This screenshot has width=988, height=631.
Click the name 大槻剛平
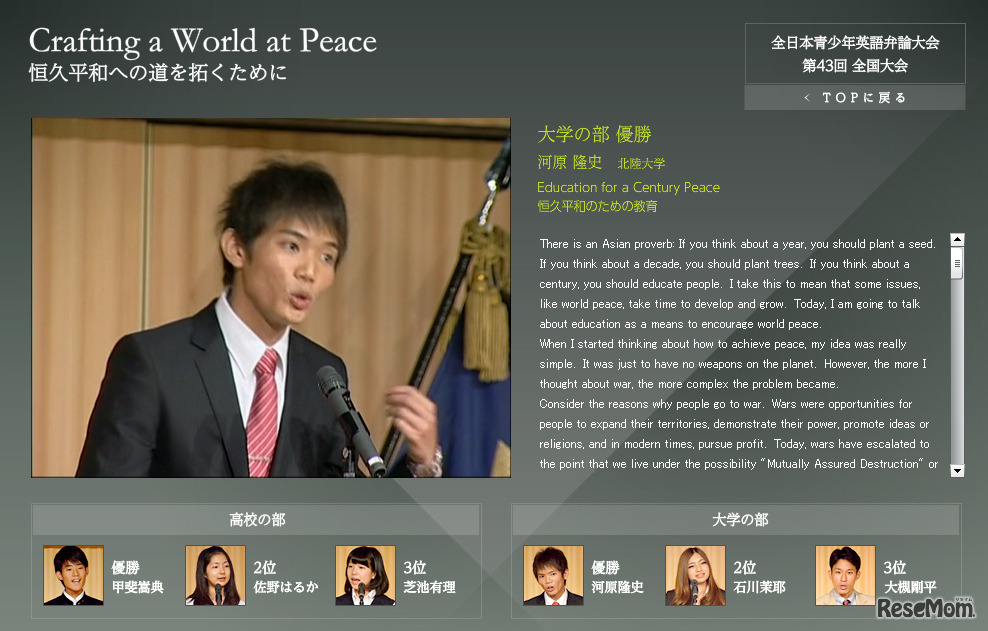click(910, 588)
